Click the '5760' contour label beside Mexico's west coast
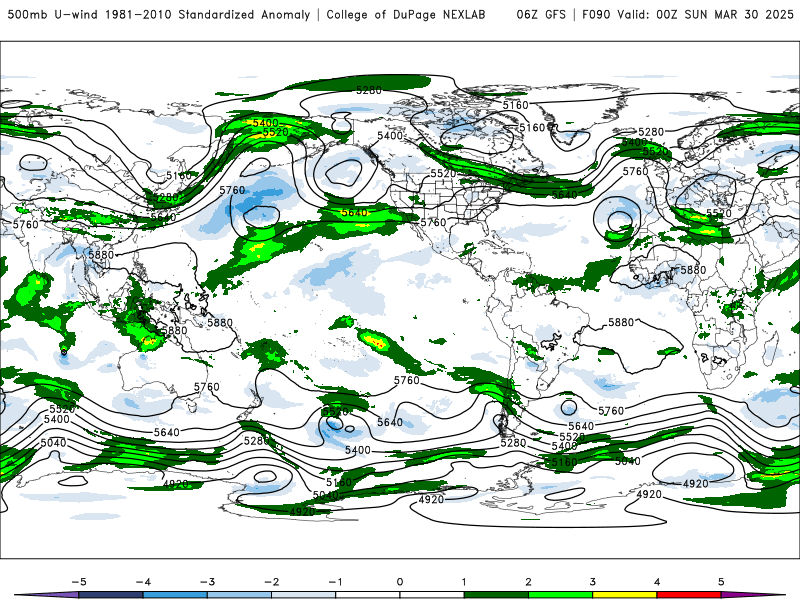Screen dimensions: 800x600 click(433, 222)
